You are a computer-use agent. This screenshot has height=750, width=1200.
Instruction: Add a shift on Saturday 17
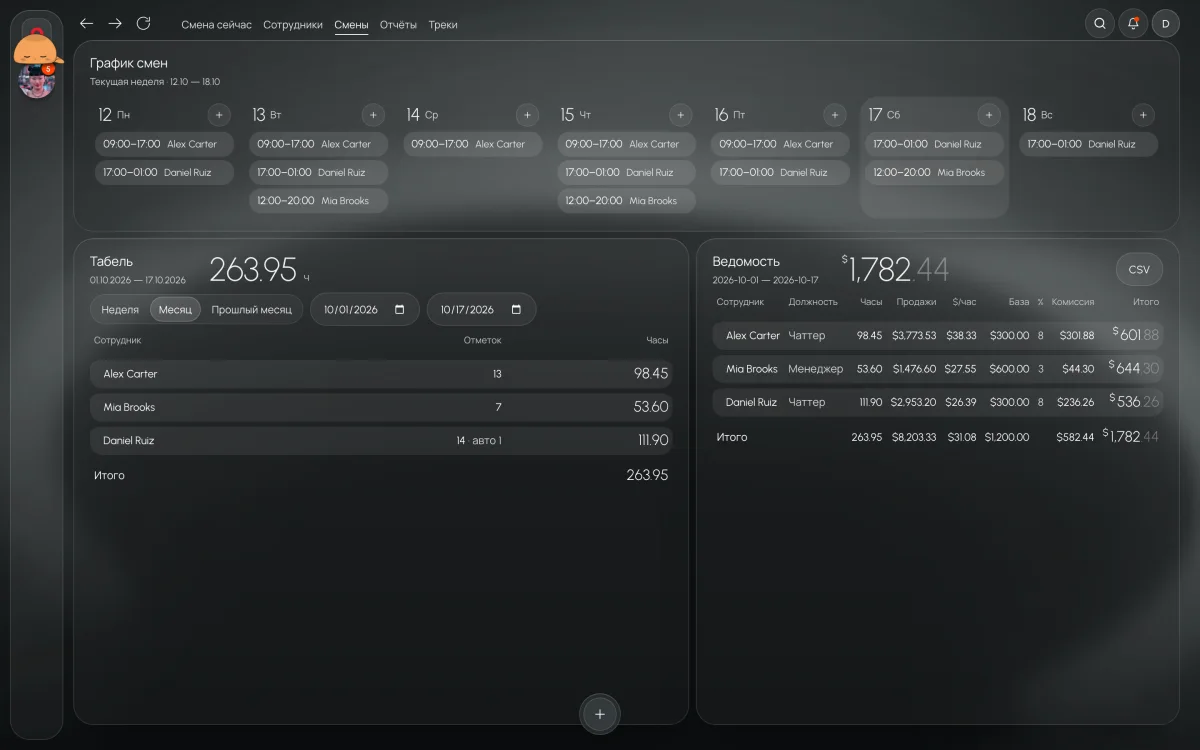(989, 115)
